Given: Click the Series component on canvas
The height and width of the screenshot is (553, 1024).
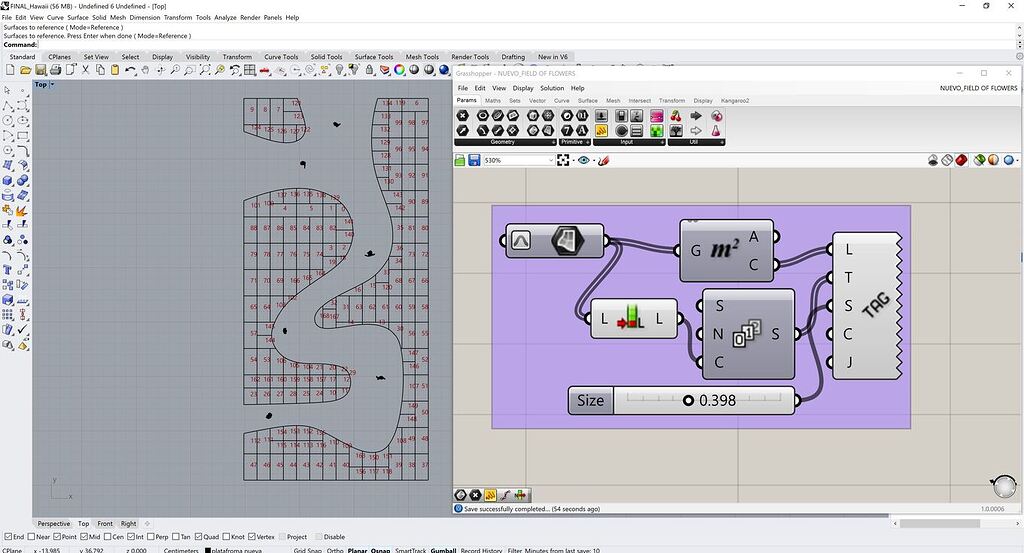Looking at the screenshot, I should (748, 333).
